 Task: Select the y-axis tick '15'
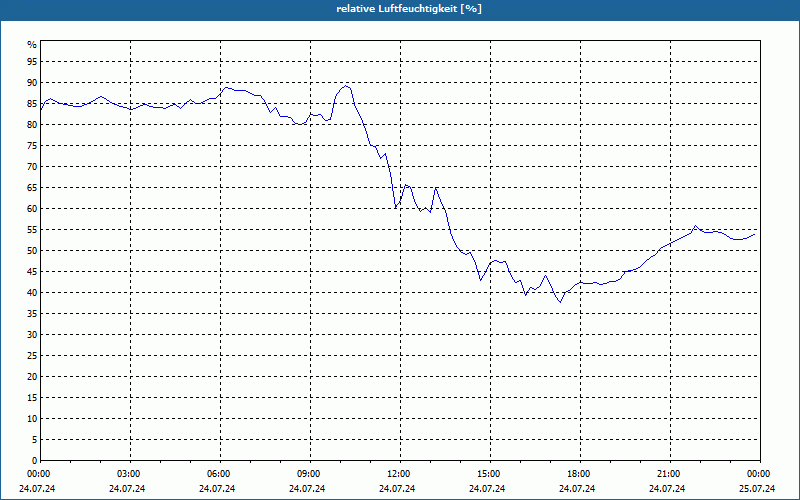click(x=32, y=397)
